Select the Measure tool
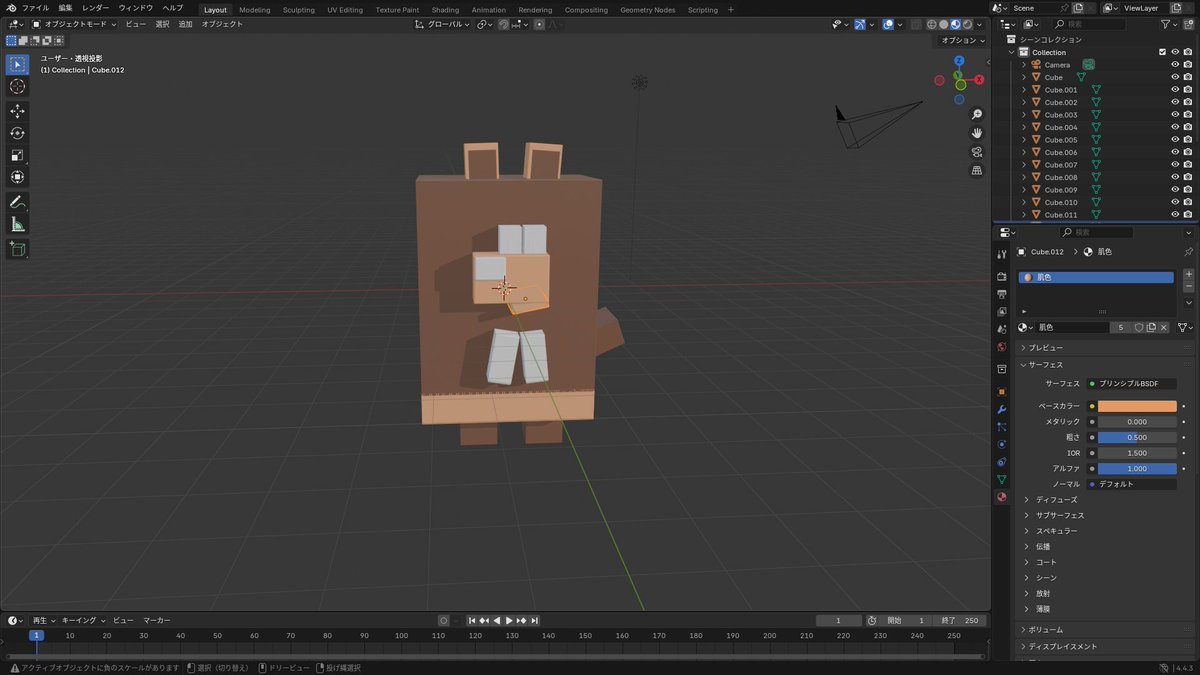1200x675 pixels. (17, 222)
